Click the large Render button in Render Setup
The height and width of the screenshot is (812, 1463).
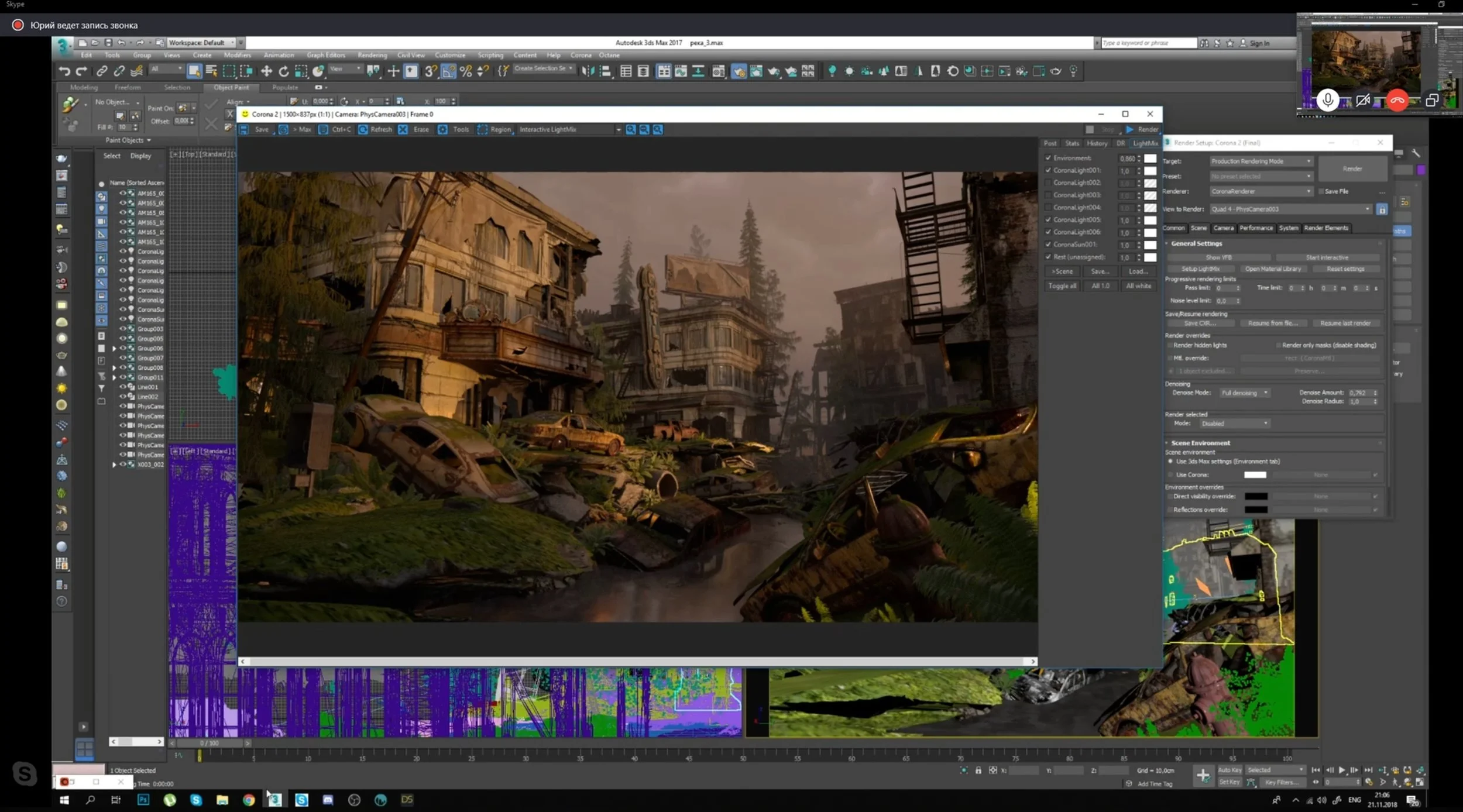pos(1352,168)
